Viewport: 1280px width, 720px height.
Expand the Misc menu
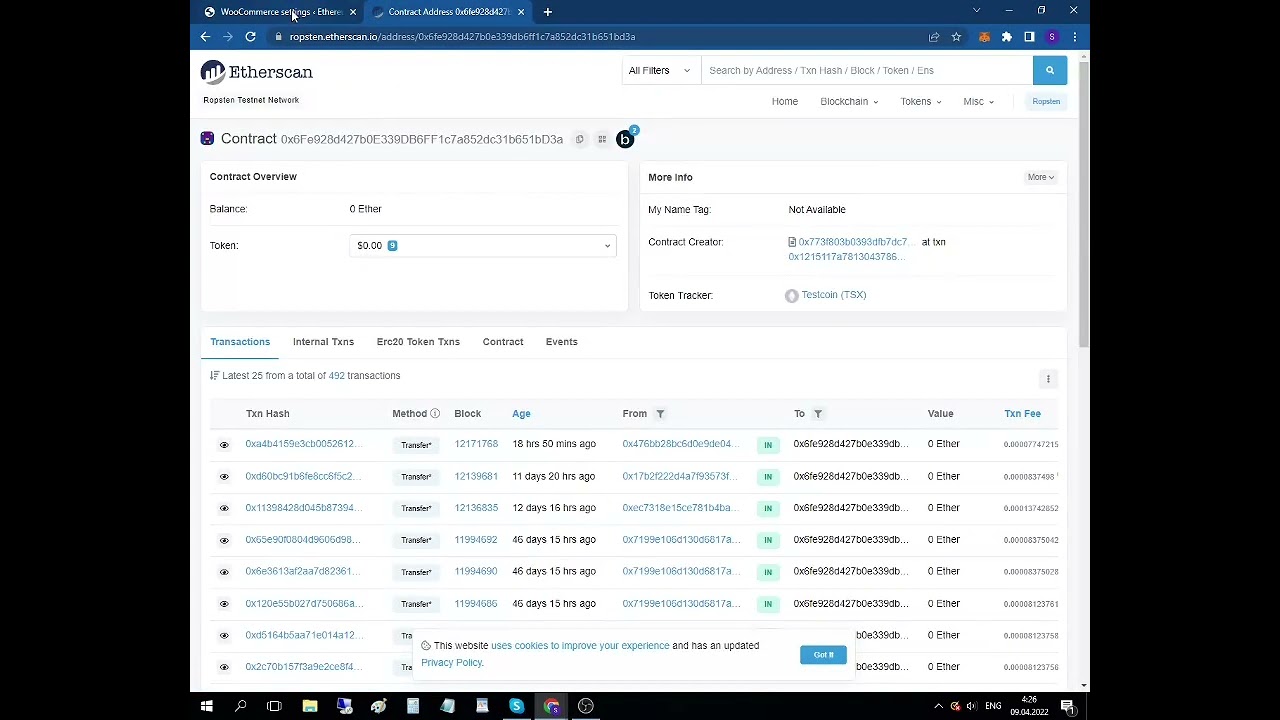[978, 101]
